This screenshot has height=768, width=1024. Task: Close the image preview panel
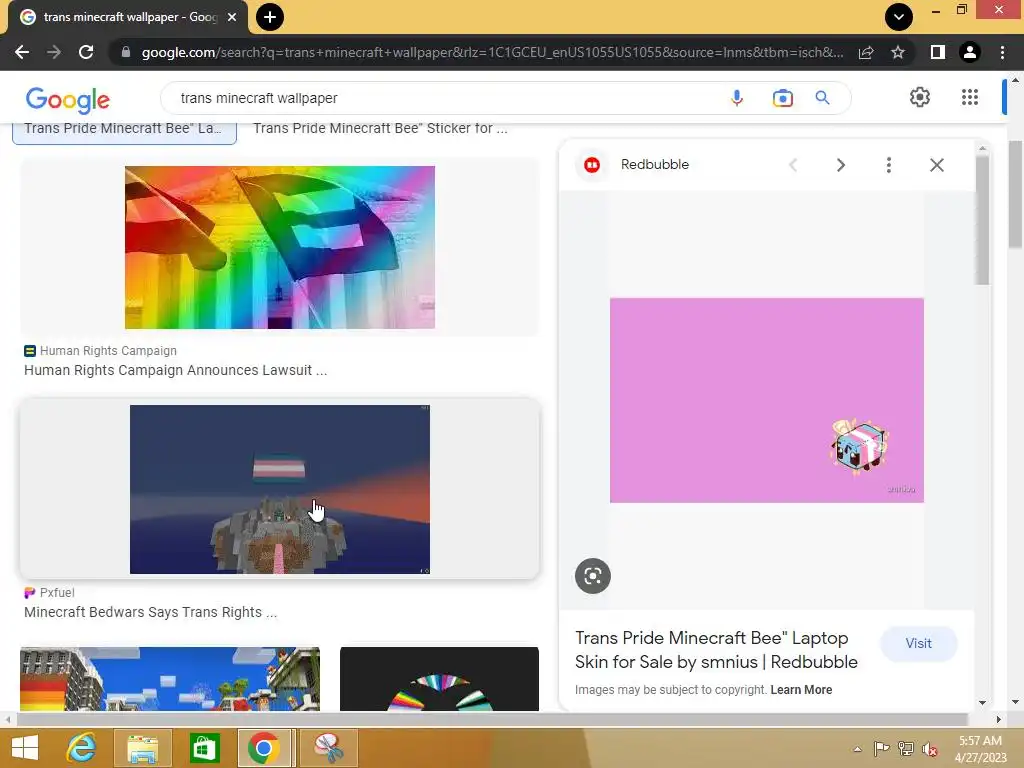(936, 165)
